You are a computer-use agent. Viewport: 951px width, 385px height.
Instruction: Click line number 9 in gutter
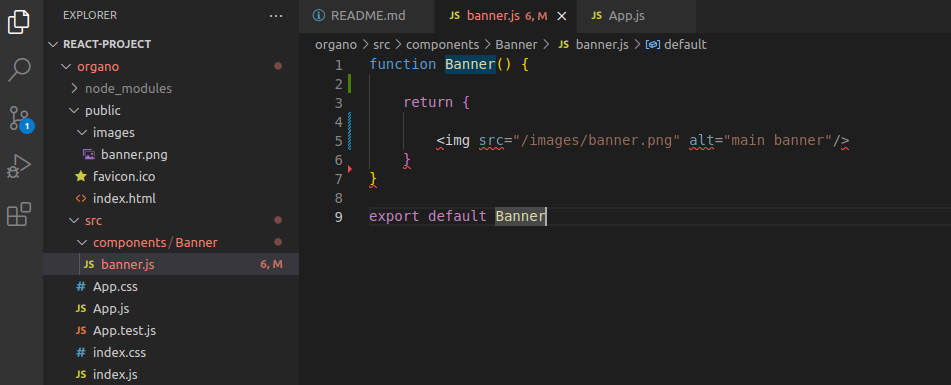[x=338, y=217]
